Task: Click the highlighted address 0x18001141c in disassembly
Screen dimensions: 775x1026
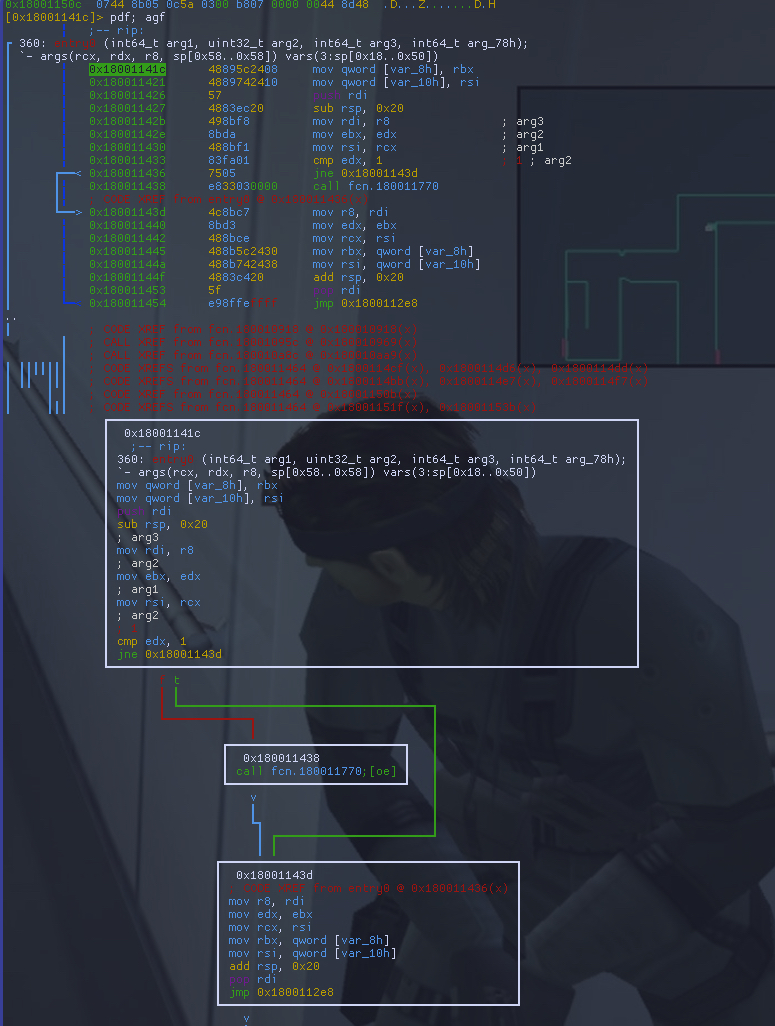Action: (127, 70)
